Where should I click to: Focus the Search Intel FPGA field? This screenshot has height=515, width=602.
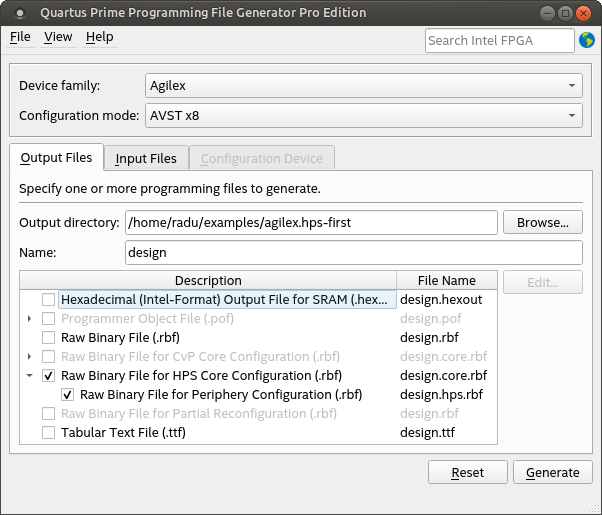pyautogui.click(x=499, y=40)
